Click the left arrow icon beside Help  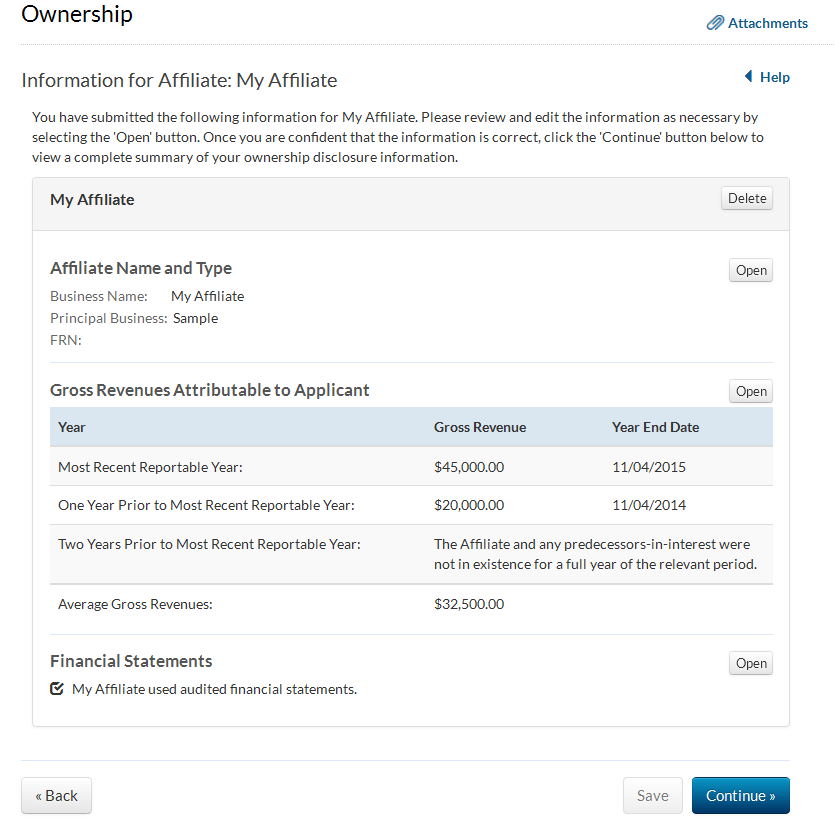[x=748, y=77]
